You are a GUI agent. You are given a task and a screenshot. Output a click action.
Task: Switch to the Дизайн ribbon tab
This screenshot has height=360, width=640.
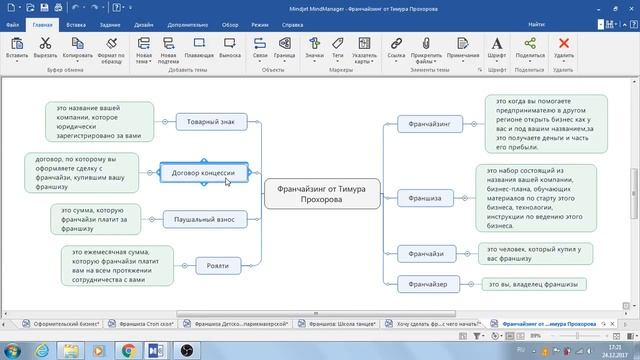[x=144, y=25]
